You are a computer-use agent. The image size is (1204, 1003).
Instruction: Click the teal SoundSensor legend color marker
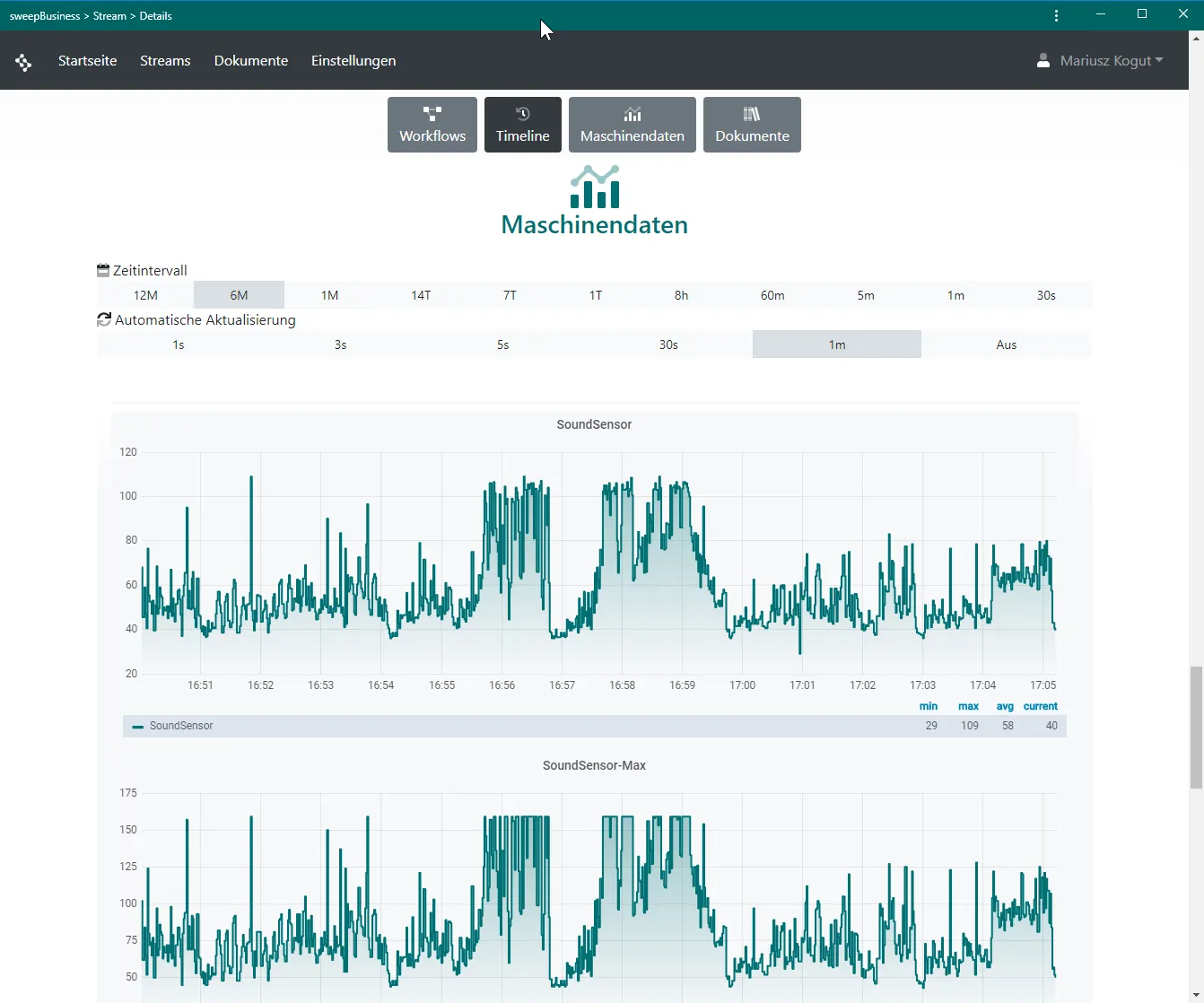pyautogui.click(x=138, y=727)
